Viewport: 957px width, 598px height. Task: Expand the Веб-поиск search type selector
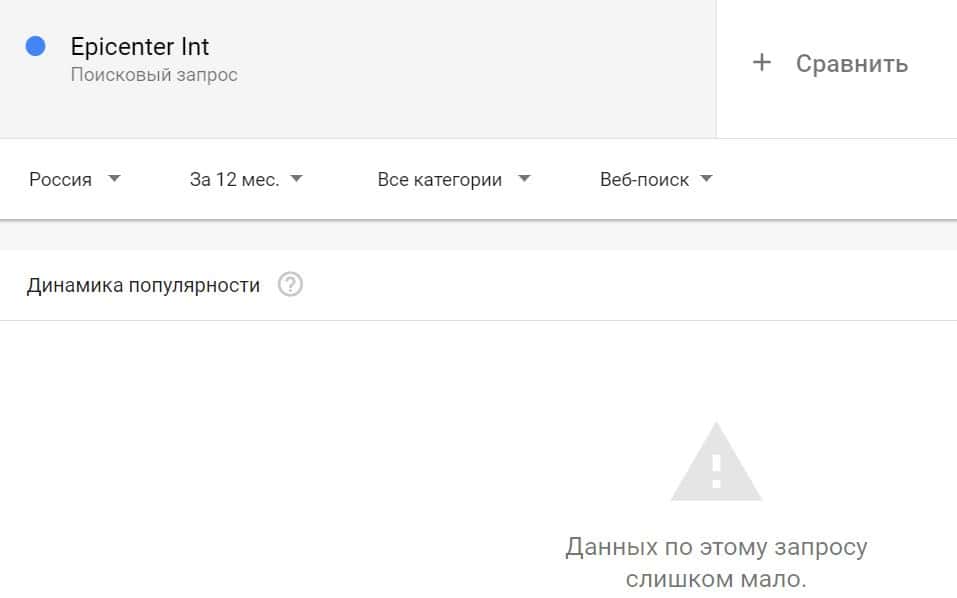click(644, 180)
